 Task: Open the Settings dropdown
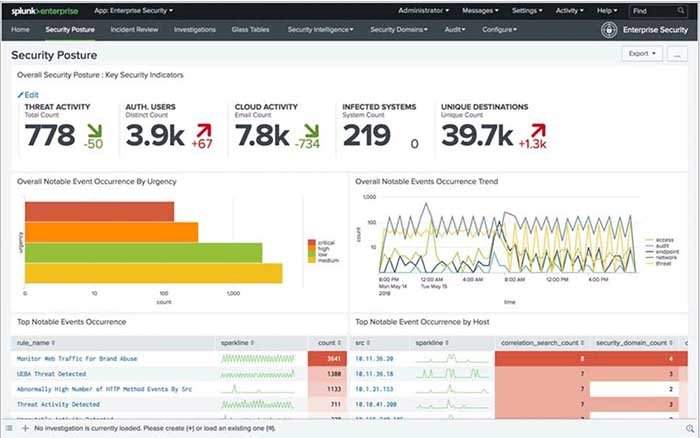pos(527,10)
